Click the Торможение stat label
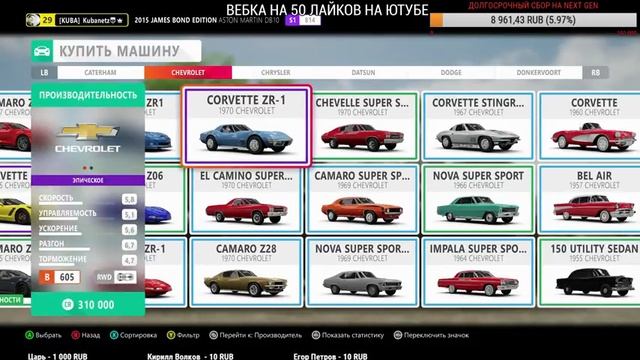Image resolution: width=640 pixels, height=360 pixels. coord(62,259)
